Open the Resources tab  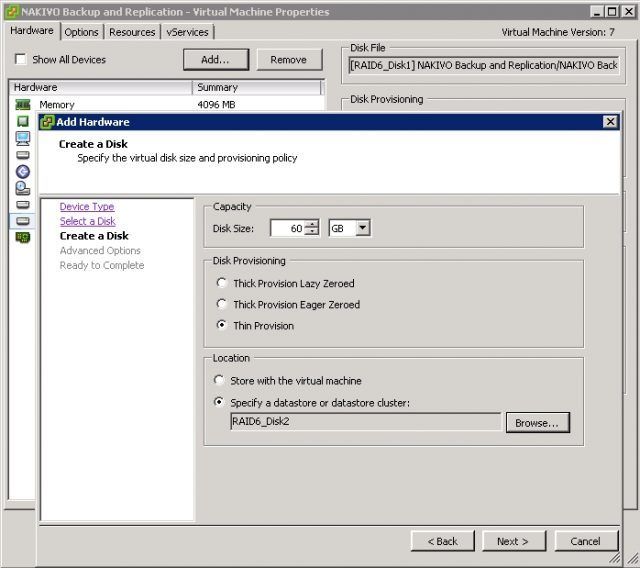pos(132,32)
